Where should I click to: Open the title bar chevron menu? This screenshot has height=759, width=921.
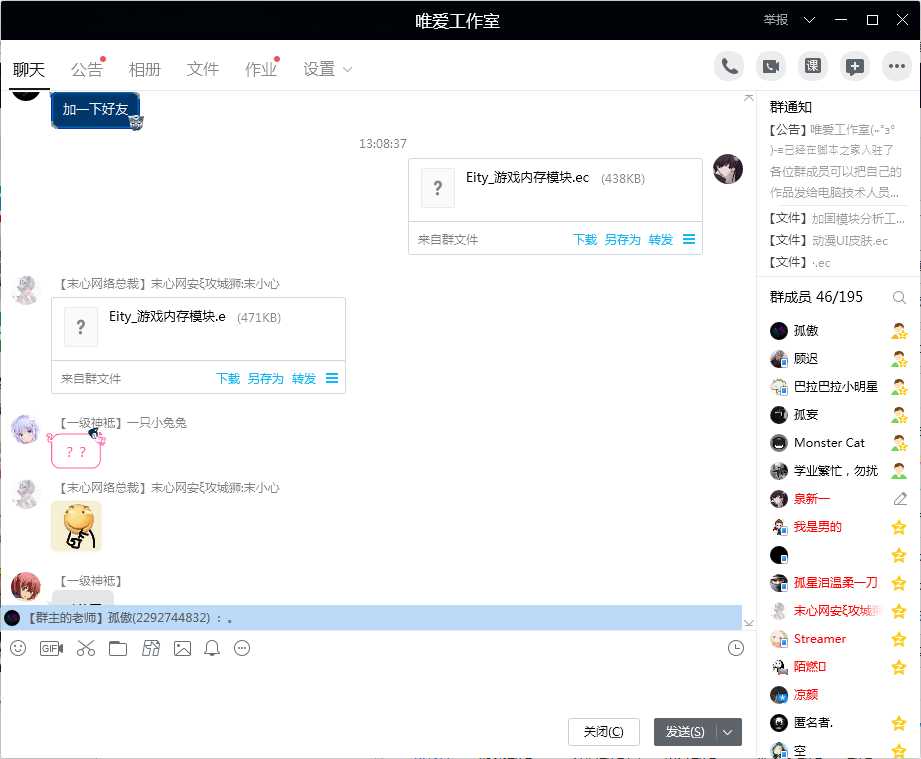[x=809, y=20]
